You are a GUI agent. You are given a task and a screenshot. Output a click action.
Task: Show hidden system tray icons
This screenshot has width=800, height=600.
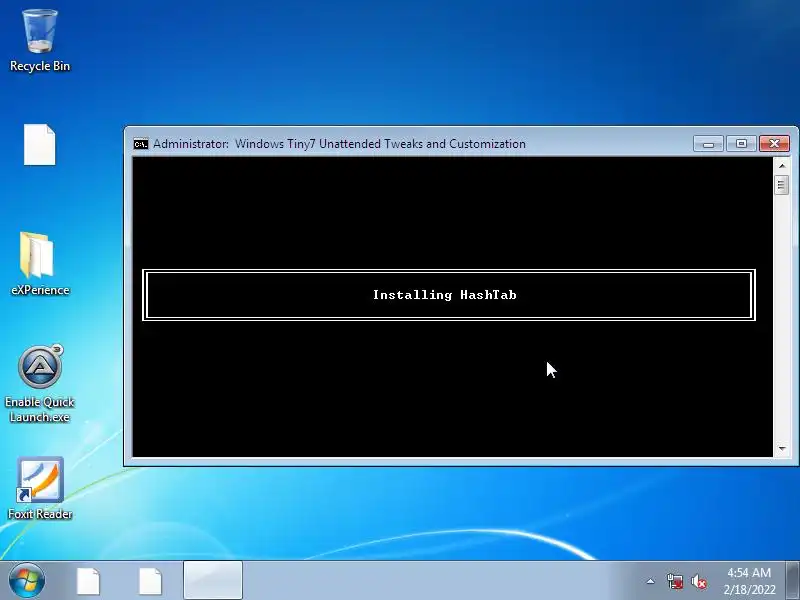point(651,581)
